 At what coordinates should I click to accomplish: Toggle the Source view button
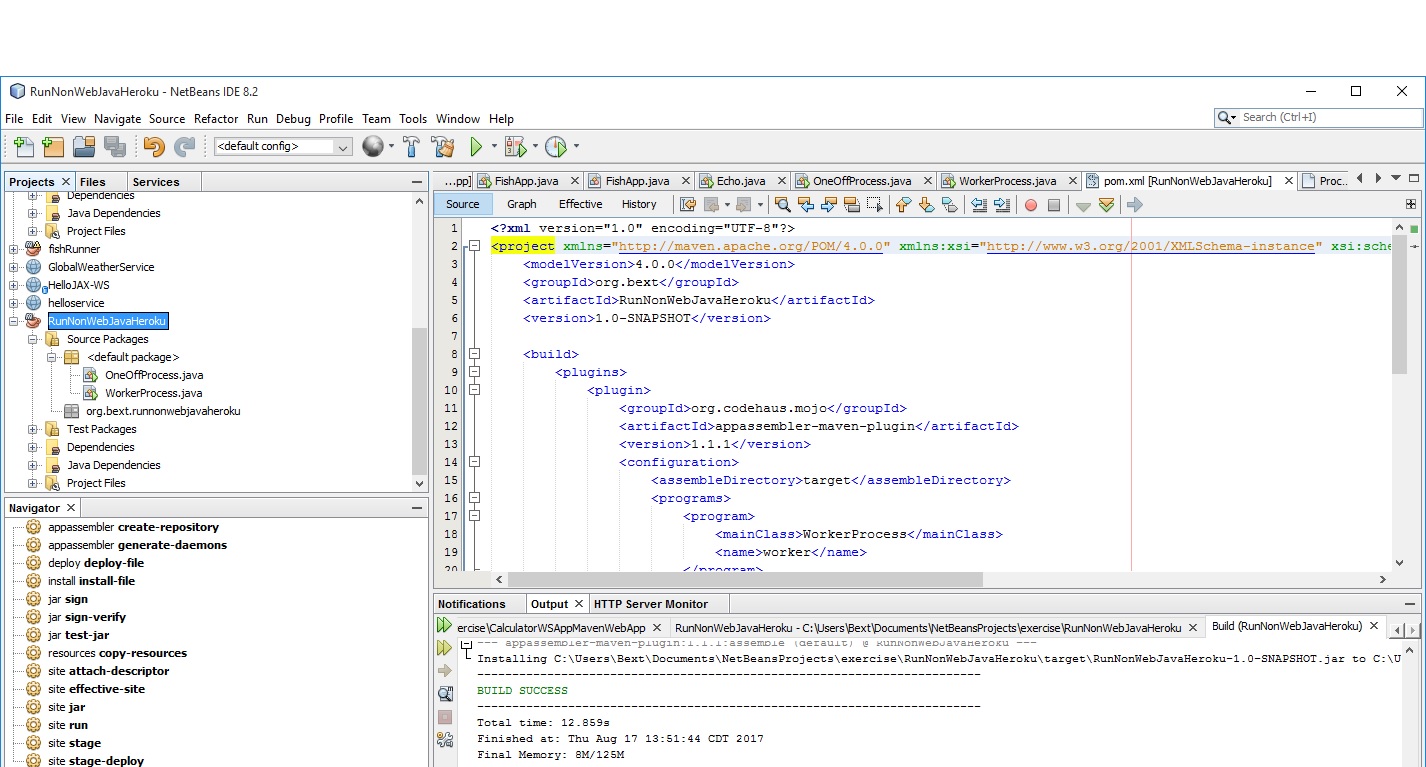pos(462,204)
